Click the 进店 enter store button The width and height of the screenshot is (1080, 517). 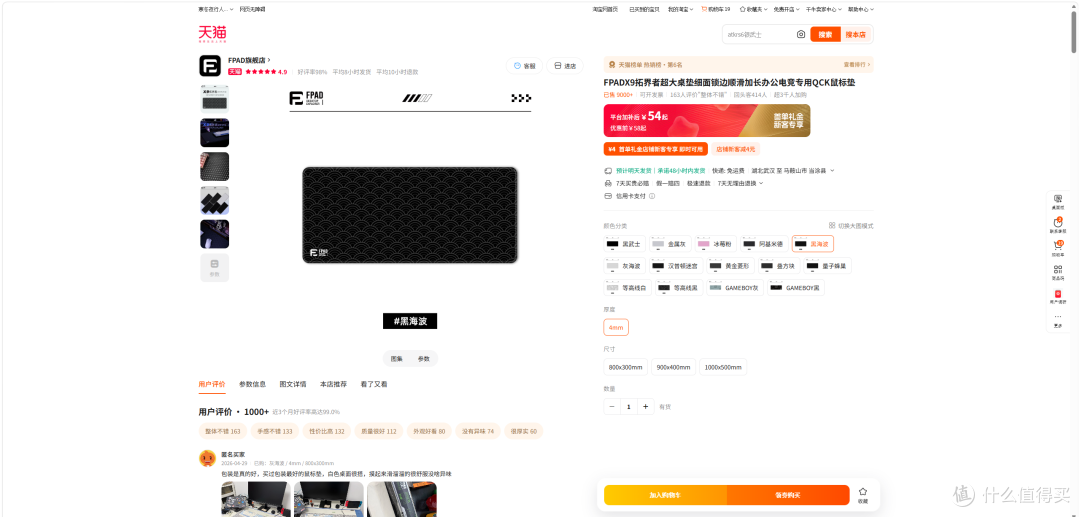pos(565,66)
